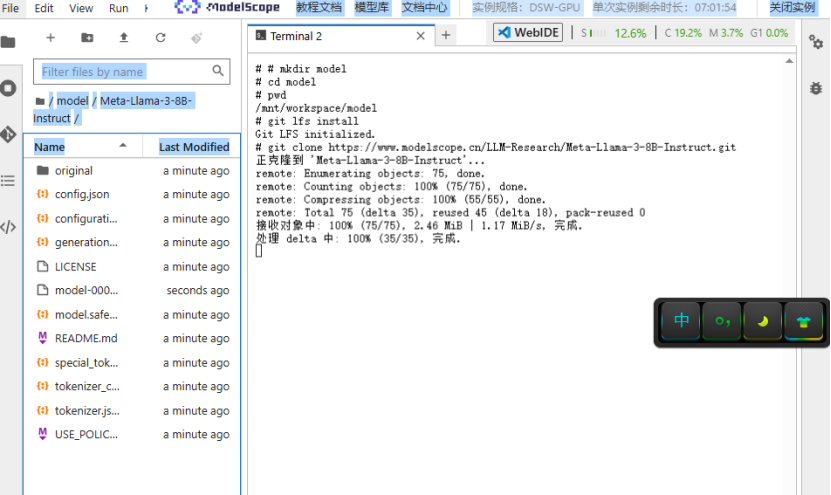
Task: Open the Debugger bug icon
Action: coord(816,88)
